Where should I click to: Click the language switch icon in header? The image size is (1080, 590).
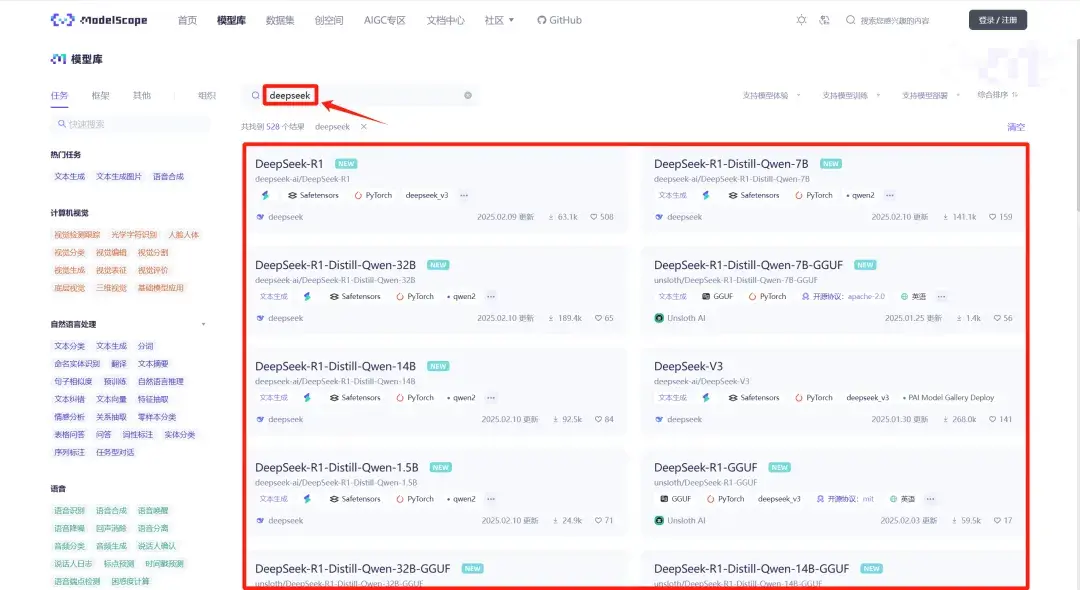point(824,20)
